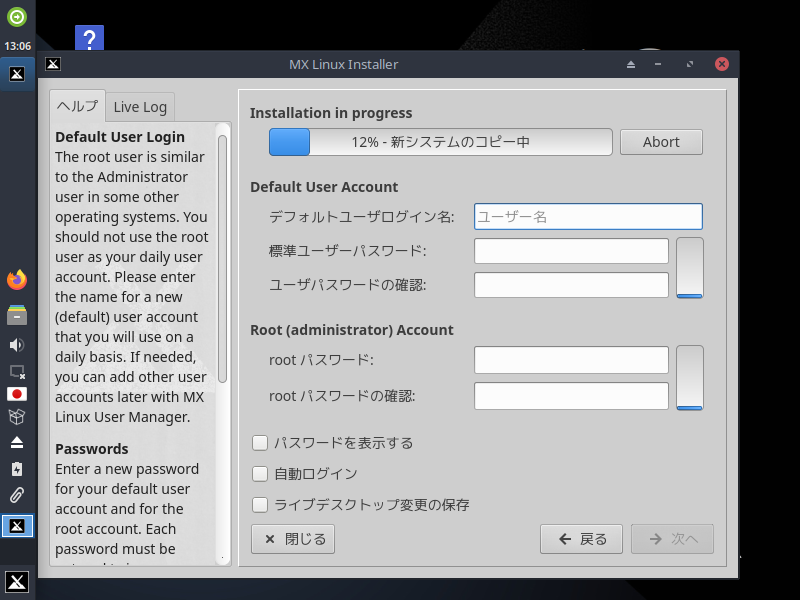Toggle ライブデスクトップ変更の保存 checkbox

click(x=260, y=505)
